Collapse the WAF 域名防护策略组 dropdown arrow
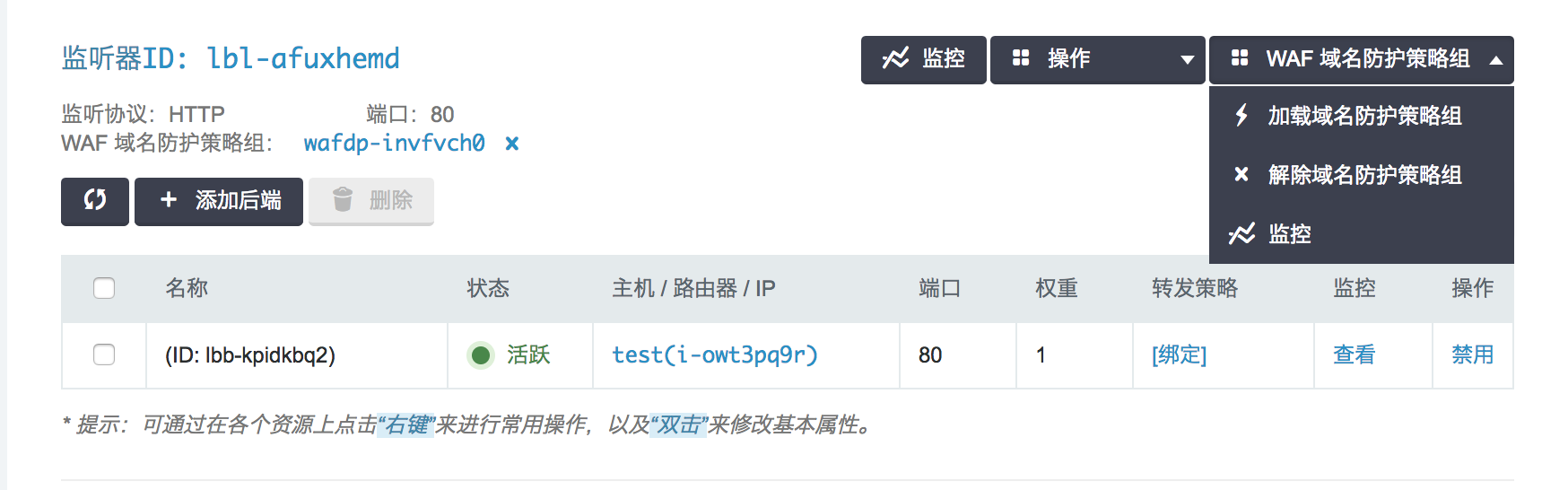 pos(1495,60)
